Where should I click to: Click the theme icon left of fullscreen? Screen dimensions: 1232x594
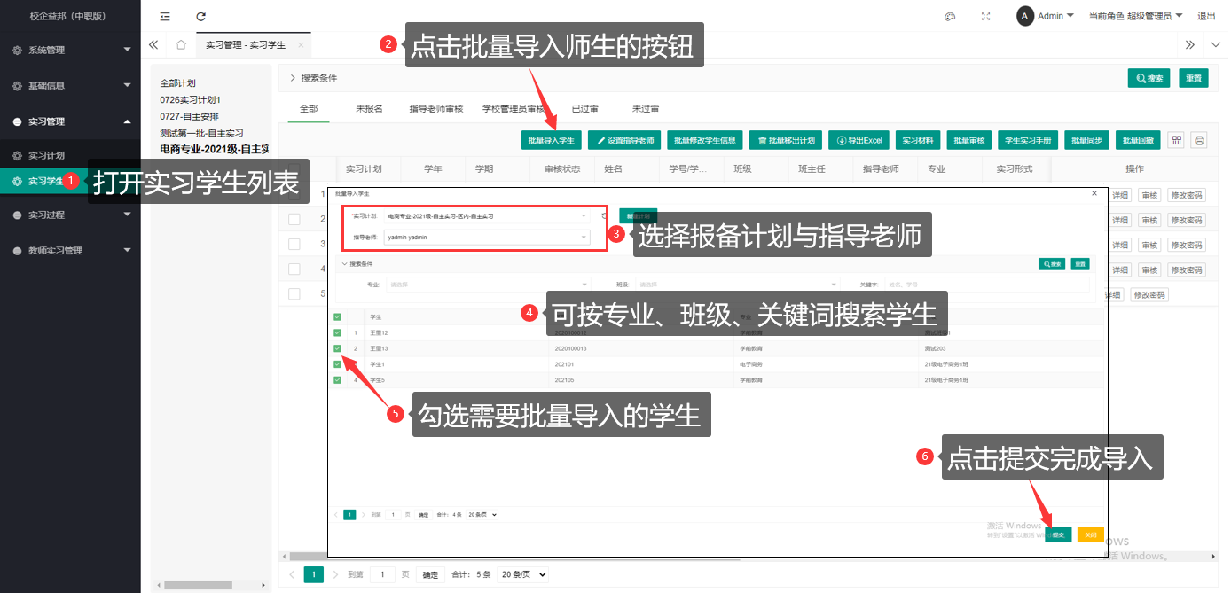[950, 16]
